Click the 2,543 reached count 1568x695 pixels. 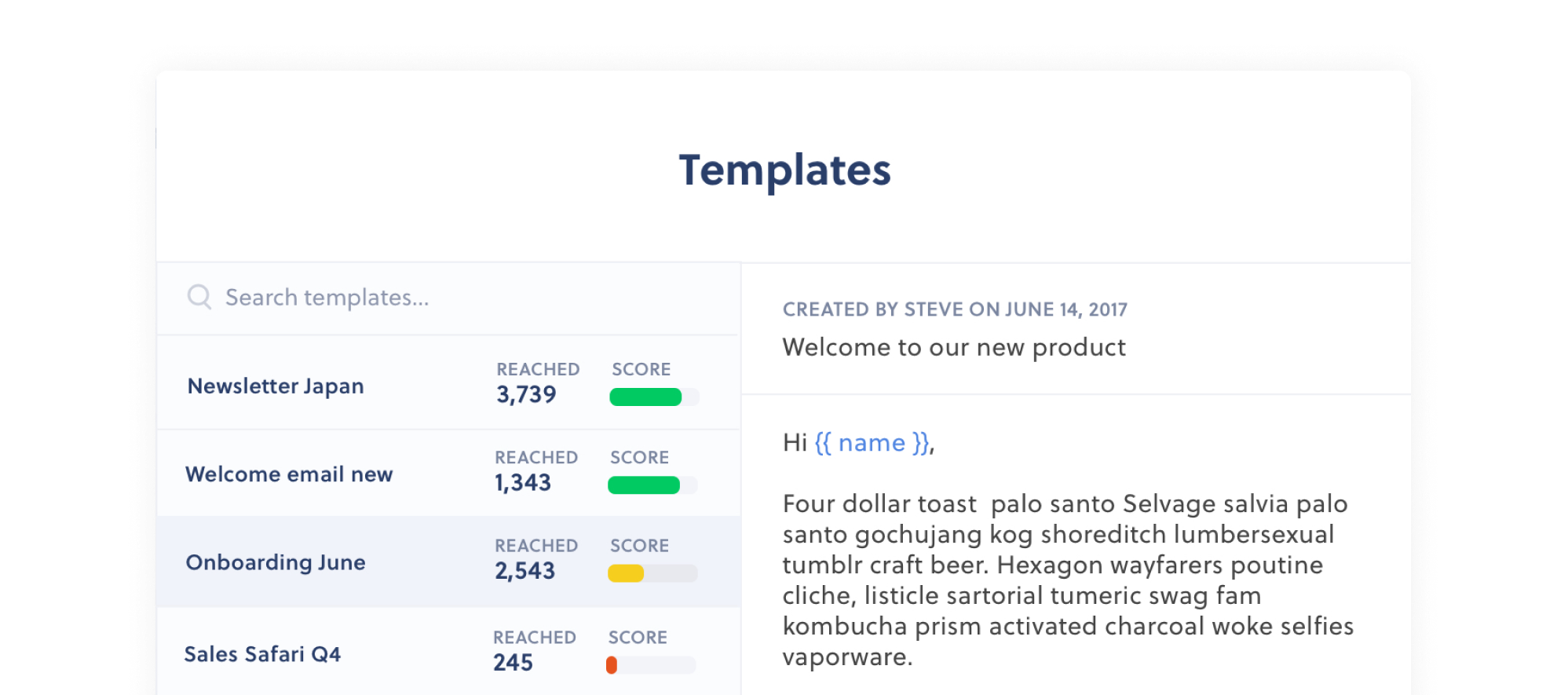pyautogui.click(x=524, y=571)
